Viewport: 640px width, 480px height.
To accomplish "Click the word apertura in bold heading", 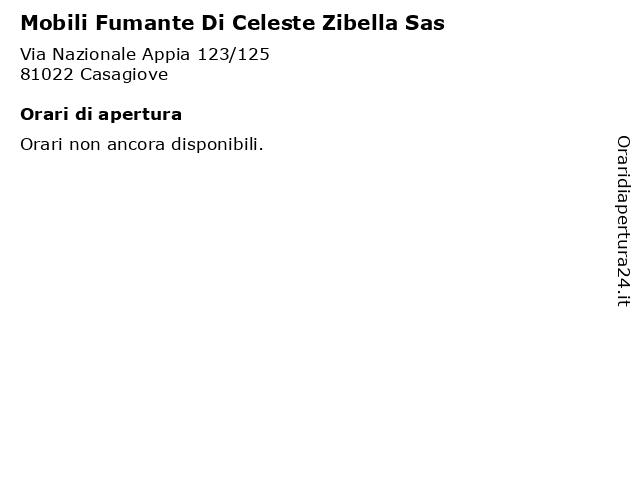I will [140, 115].
